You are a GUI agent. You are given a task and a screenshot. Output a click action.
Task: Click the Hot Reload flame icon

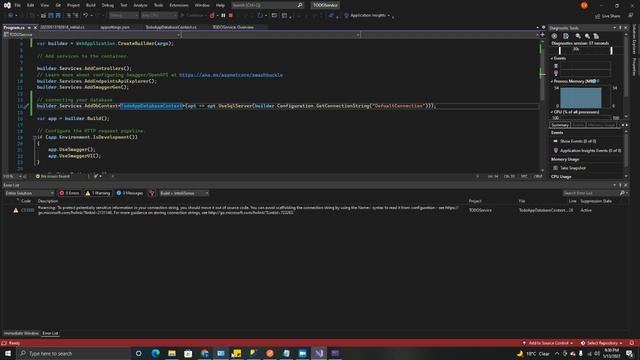[x=212, y=16]
